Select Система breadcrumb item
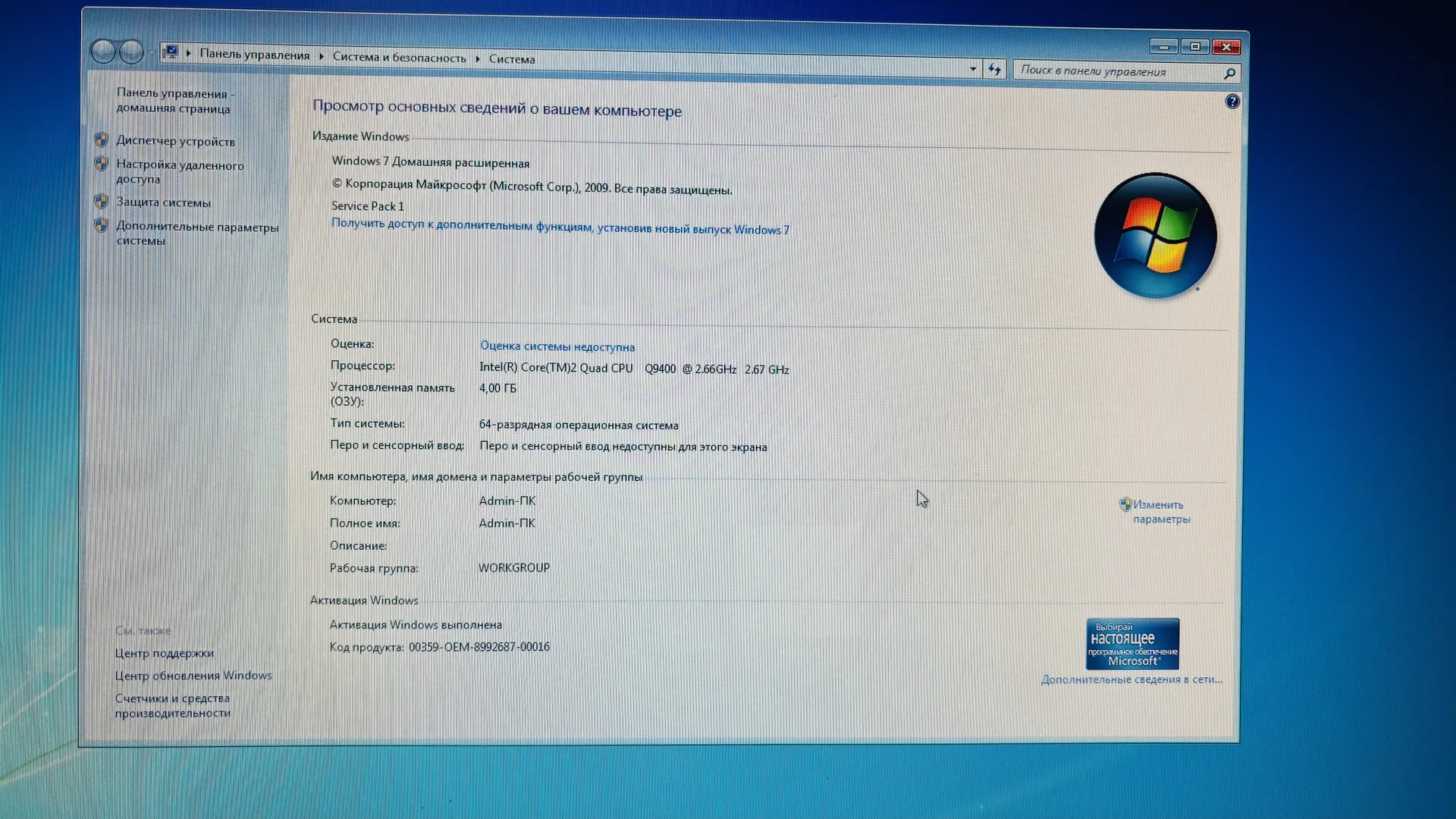1456x819 pixels. tap(512, 59)
